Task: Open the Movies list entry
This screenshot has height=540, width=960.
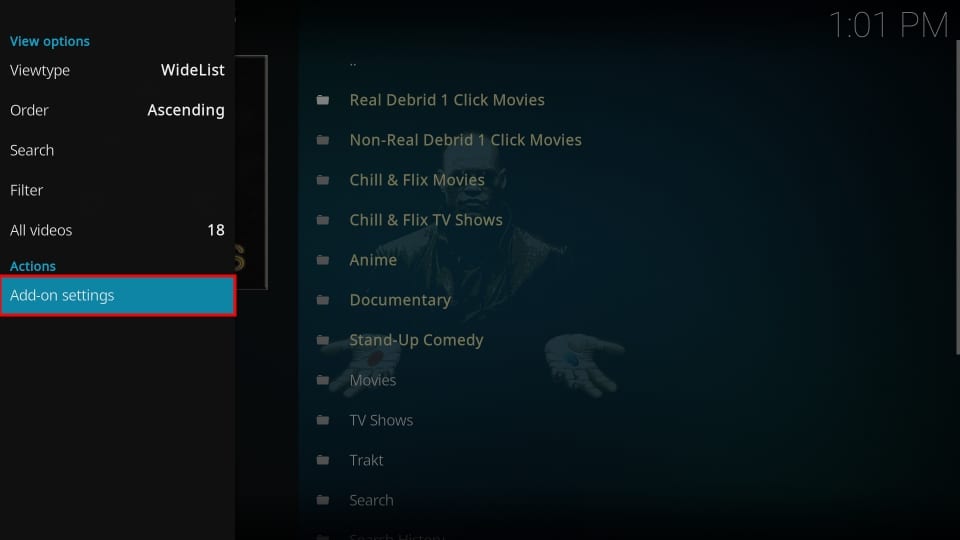Action: [373, 380]
